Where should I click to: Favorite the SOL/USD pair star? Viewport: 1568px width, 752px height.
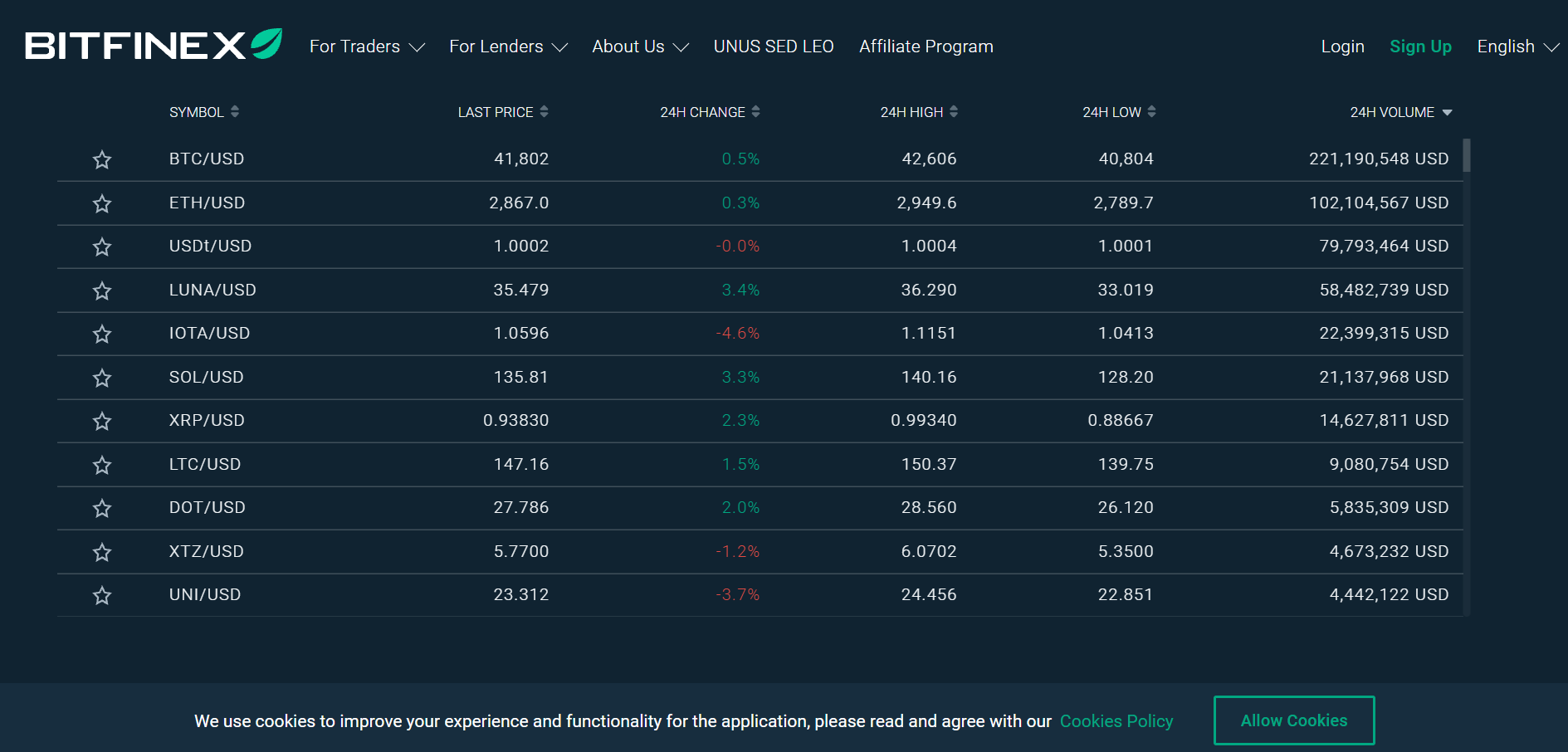coord(102,378)
